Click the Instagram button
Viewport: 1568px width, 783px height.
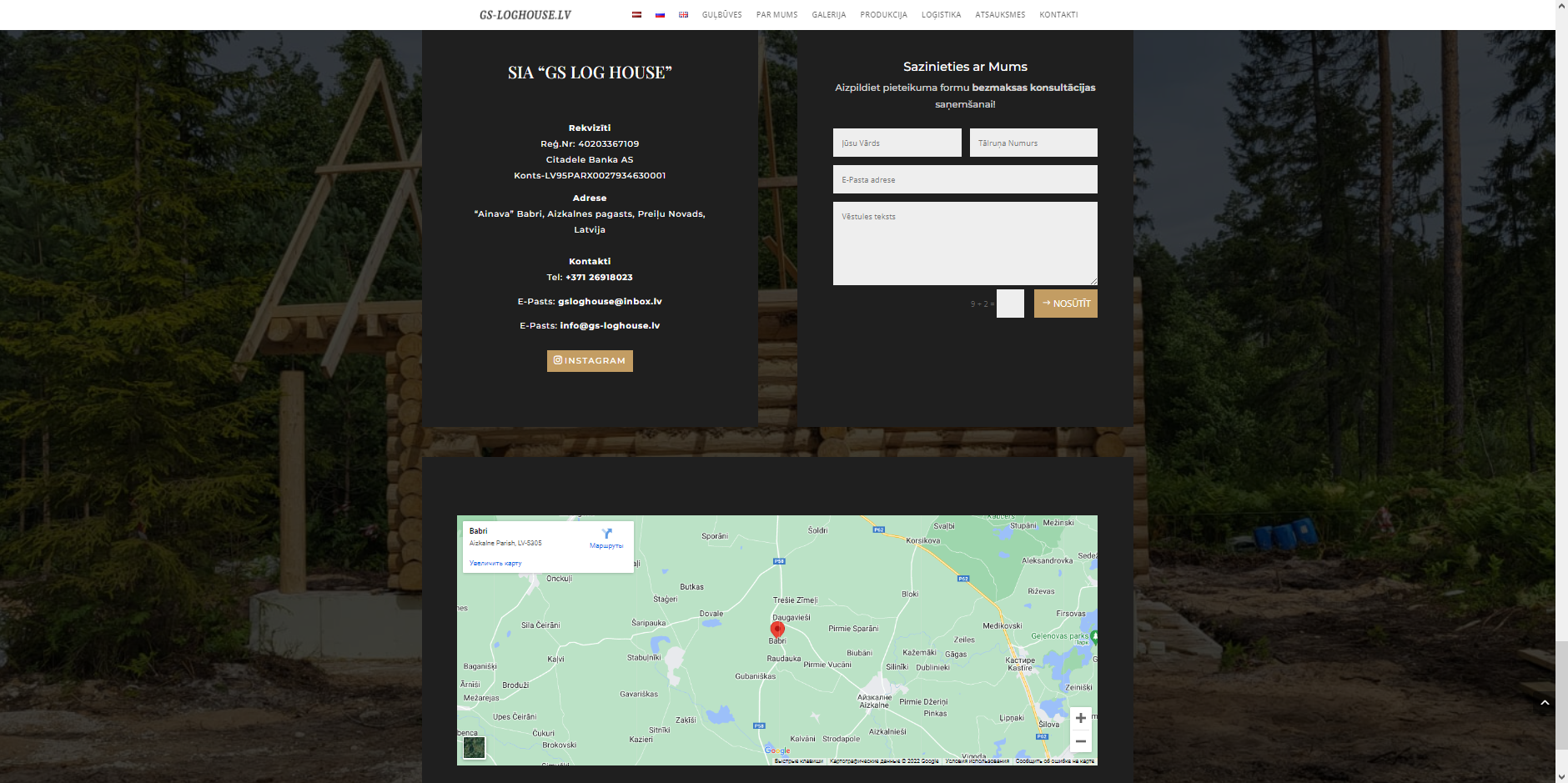tap(590, 360)
